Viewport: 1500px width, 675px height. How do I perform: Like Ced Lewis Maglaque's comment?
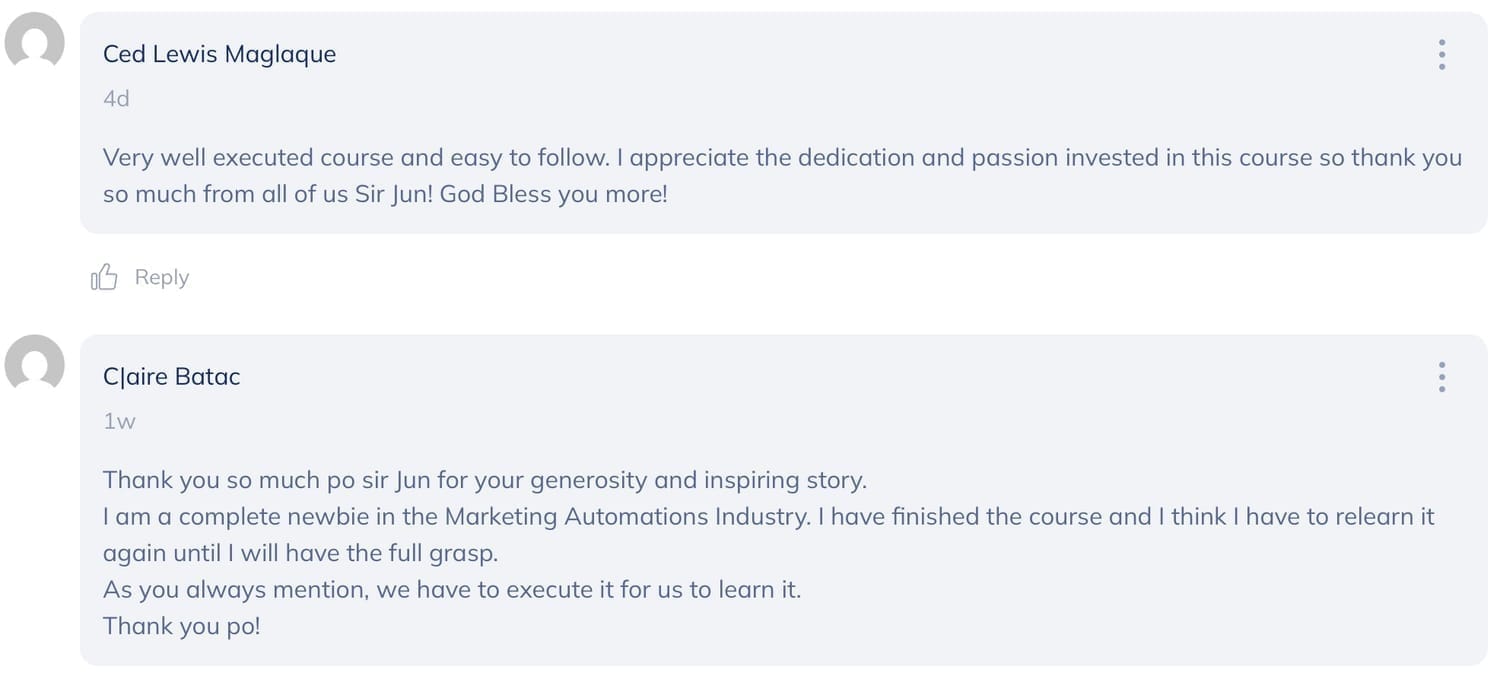point(104,277)
